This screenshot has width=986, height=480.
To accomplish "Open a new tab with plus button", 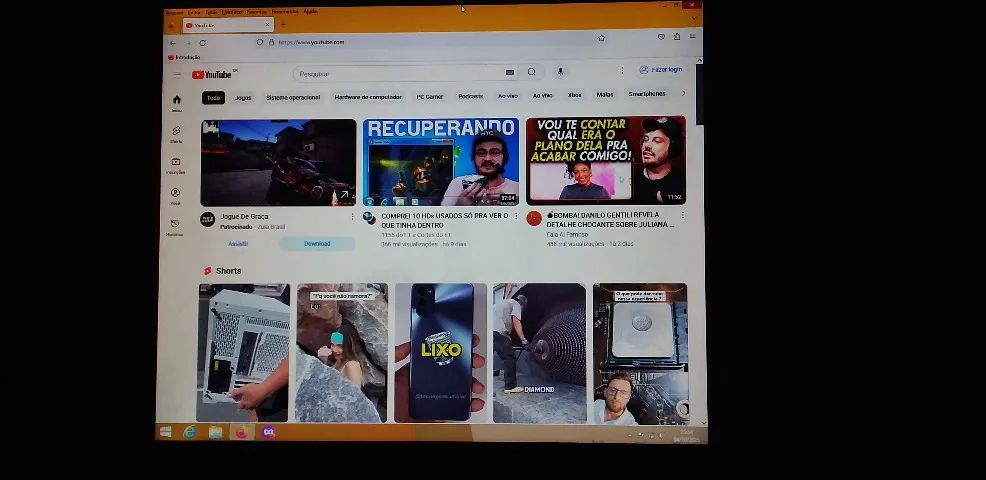I will [x=282, y=25].
